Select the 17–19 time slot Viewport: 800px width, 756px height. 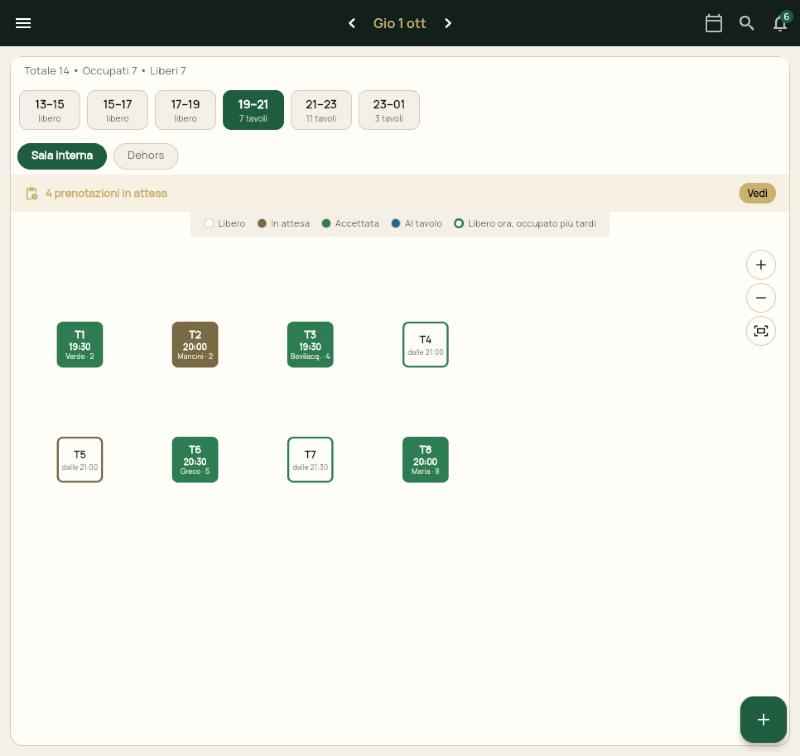185,110
